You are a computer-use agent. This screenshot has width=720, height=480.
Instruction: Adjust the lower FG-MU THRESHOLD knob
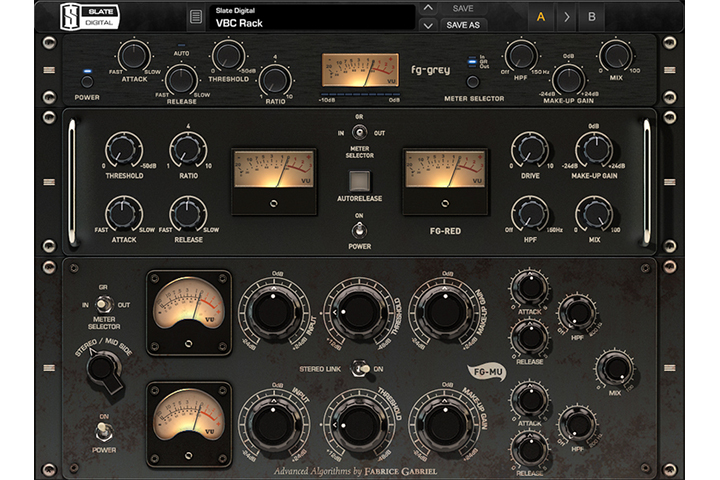(359, 424)
